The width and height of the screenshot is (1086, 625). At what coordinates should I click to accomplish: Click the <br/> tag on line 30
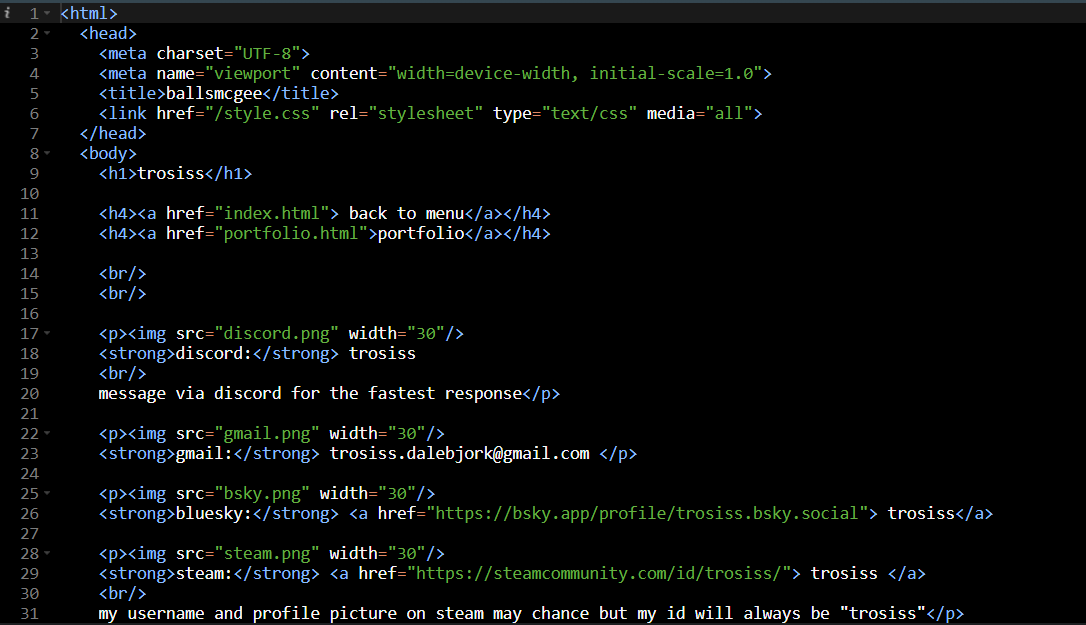coord(123,594)
